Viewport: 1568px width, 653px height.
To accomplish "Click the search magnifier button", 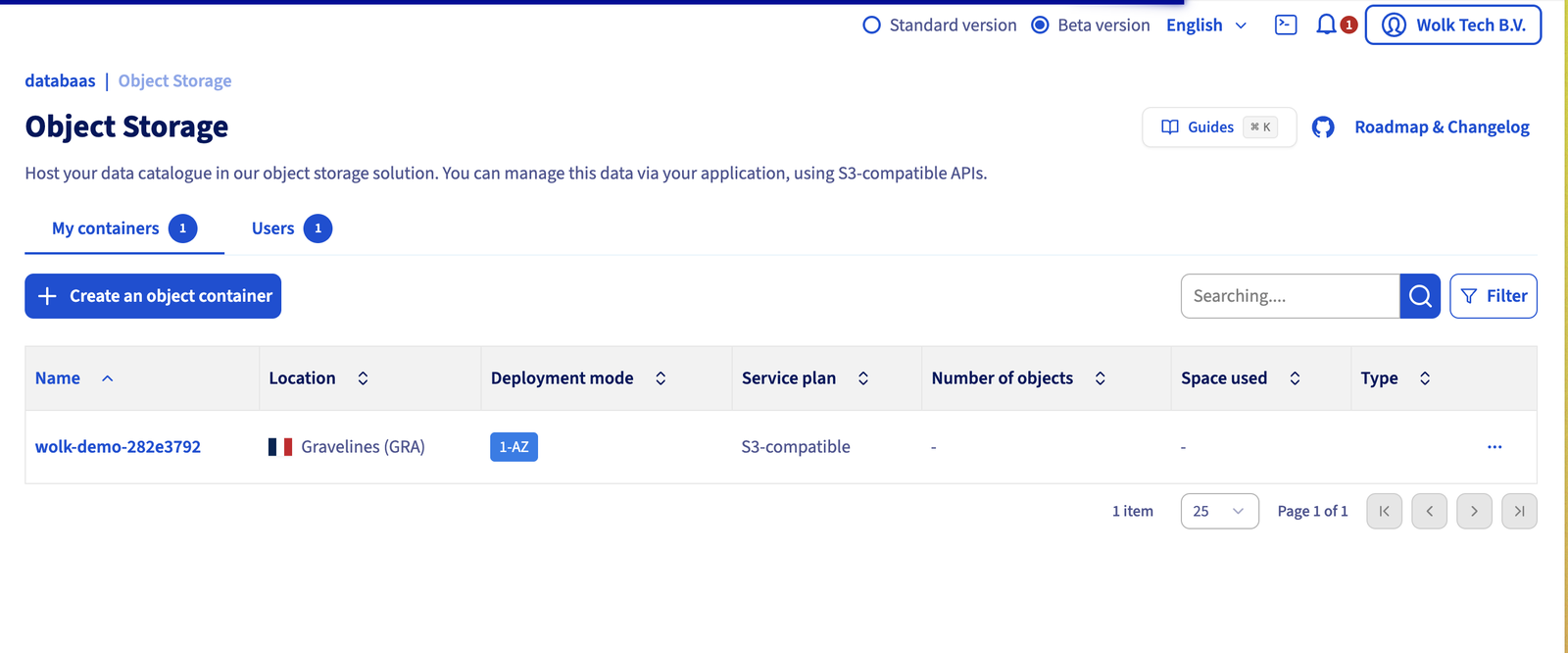I will [x=1420, y=296].
